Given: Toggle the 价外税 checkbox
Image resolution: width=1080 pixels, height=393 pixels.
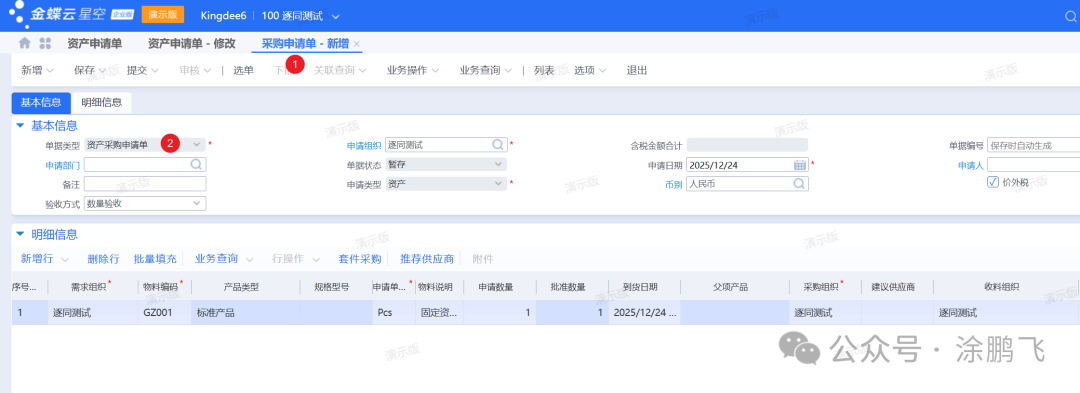Looking at the screenshot, I should pyautogui.click(x=993, y=182).
